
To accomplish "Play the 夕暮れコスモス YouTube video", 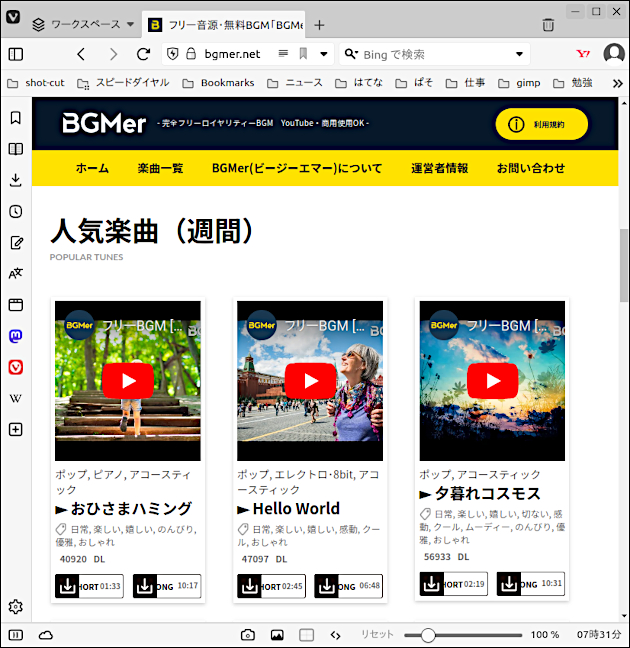I will [x=492, y=381].
